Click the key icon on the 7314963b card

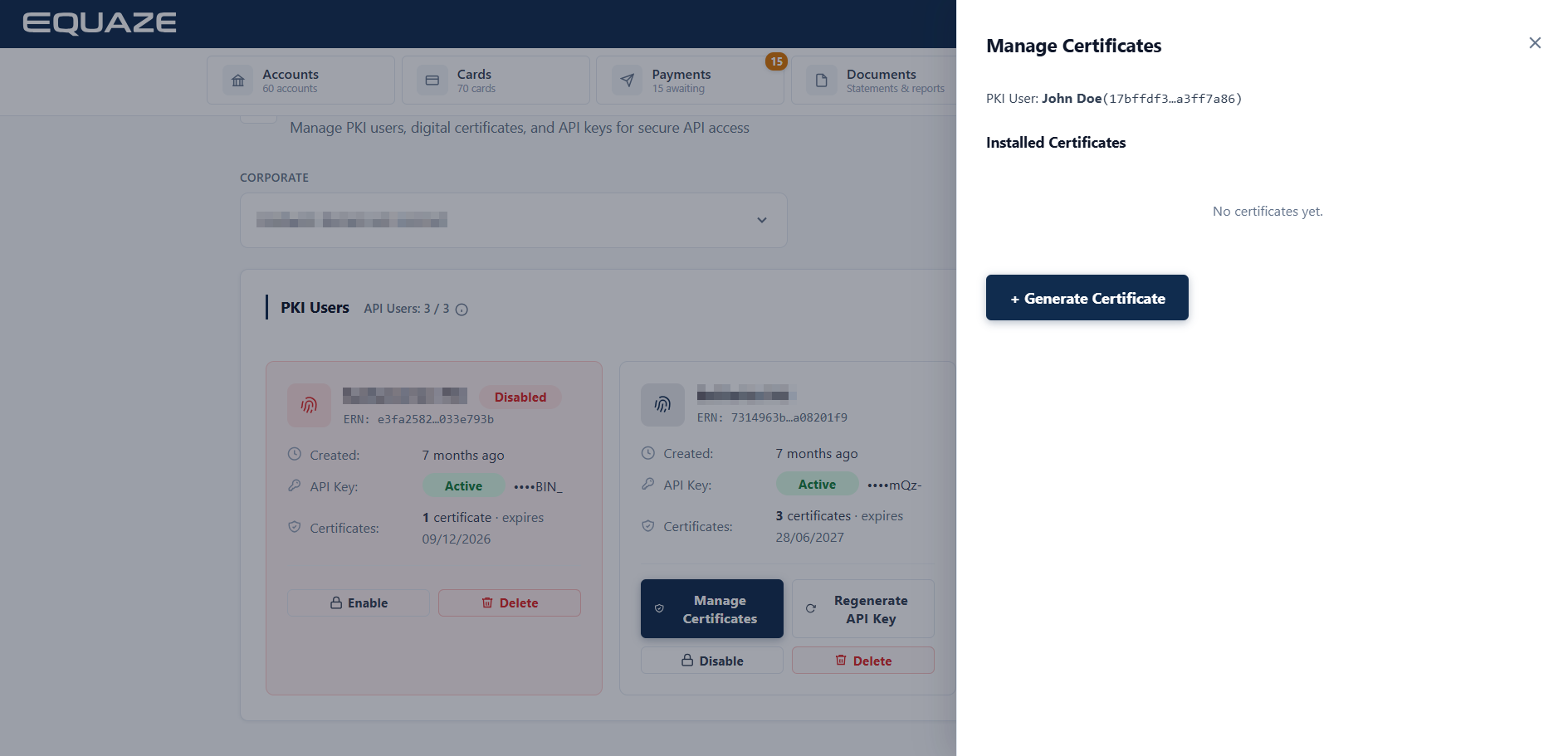[648, 484]
